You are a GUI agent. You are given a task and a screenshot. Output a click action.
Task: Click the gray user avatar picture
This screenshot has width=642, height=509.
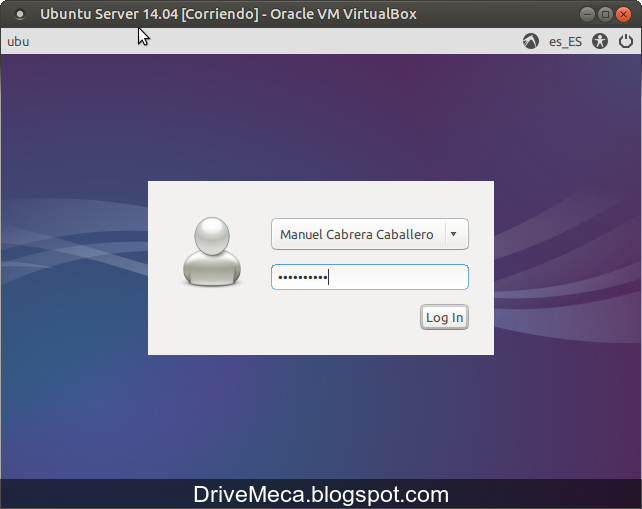pos(212,251)
